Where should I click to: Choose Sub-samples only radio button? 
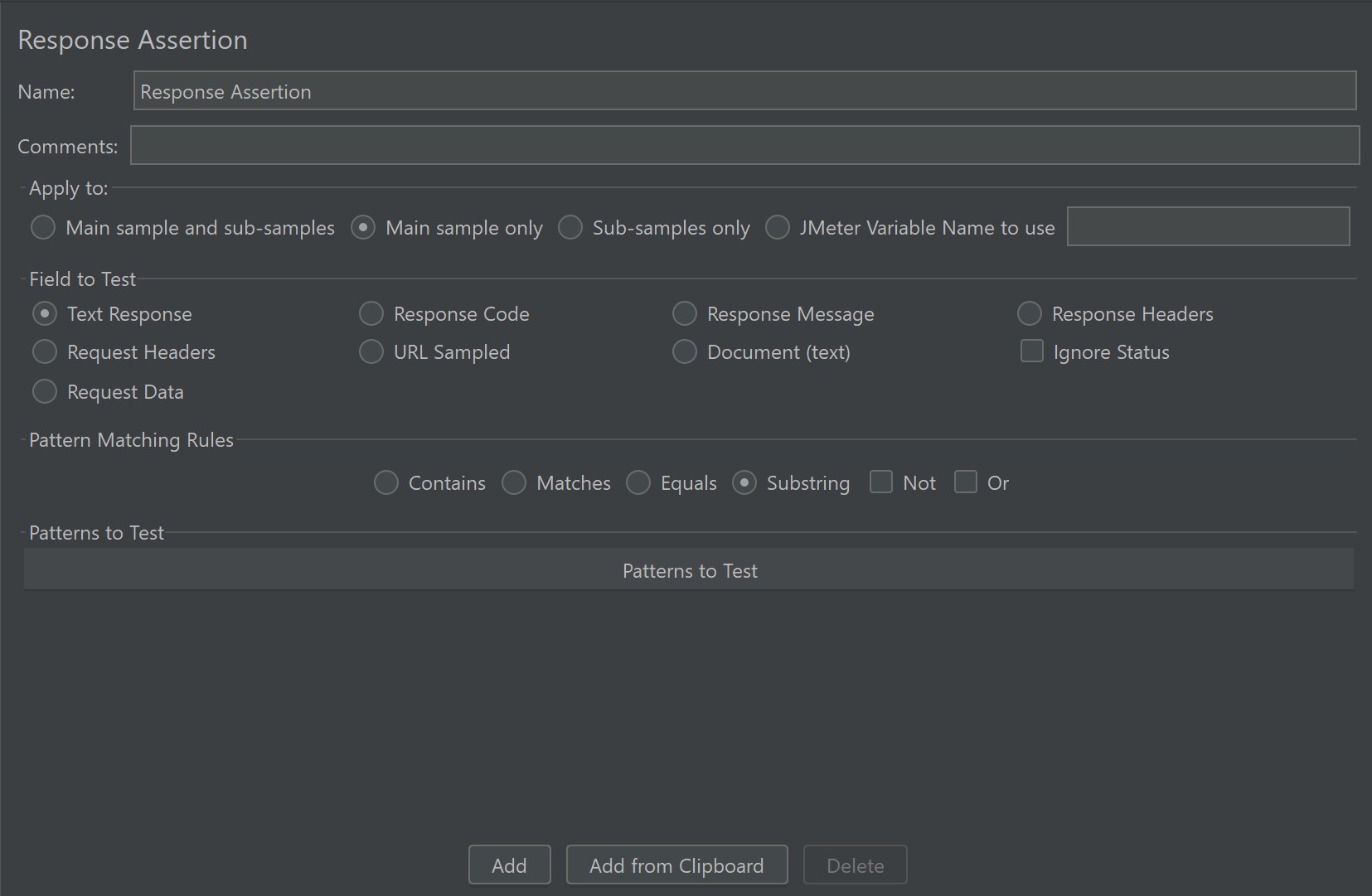tap(570, 227)
